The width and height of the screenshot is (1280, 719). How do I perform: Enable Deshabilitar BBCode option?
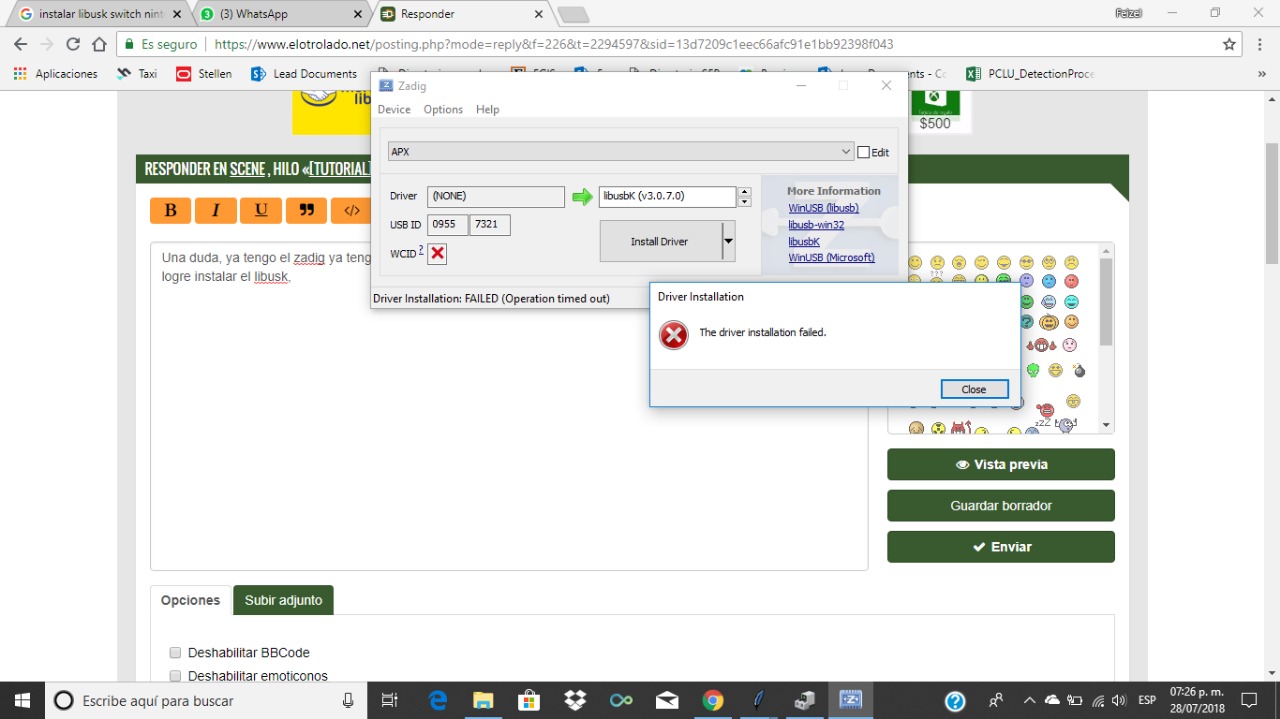click(175, 653)
